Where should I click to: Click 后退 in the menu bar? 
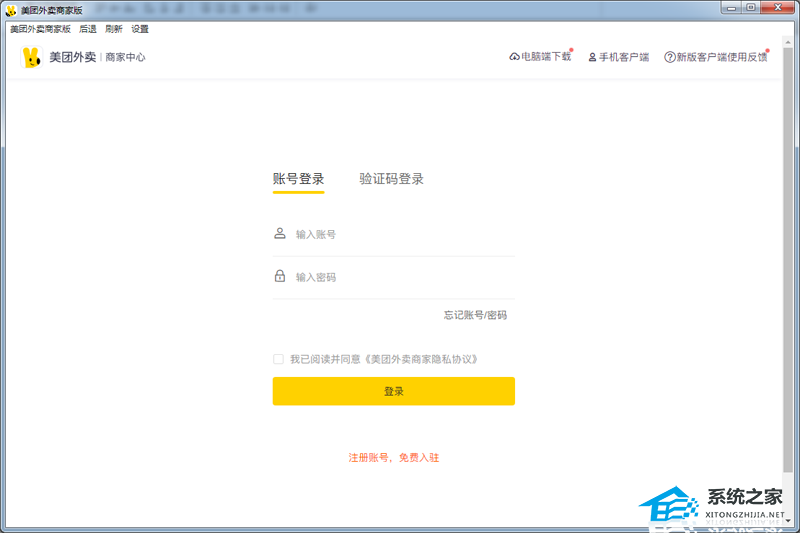tap(88, 29)
